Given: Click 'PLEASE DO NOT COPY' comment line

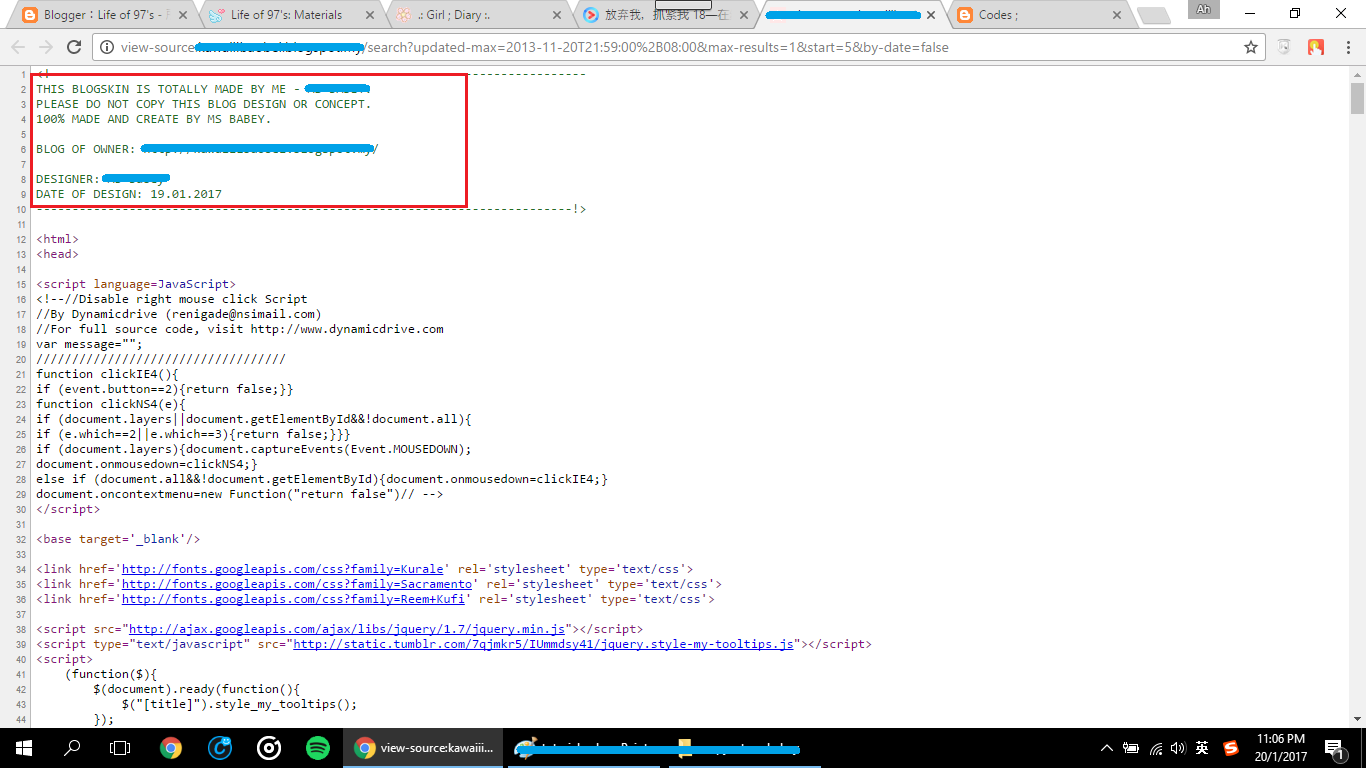Looking at the screenshot, I should click(203, 104).
